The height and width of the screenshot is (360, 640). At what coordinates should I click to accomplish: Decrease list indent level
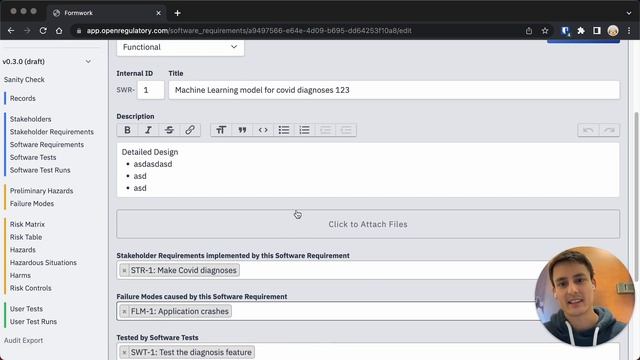pyautogui.click(x=325, y=130)
